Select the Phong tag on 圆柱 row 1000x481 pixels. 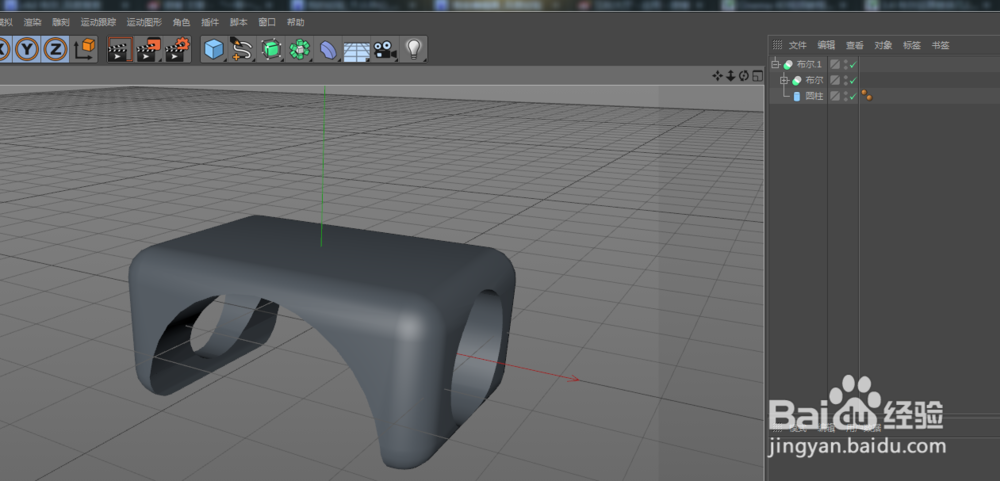click(x=866, y=96)
